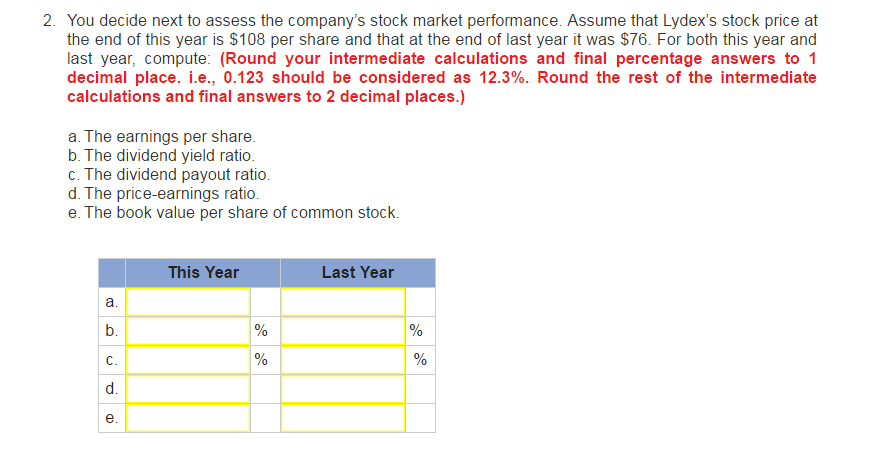Click the % cell after row c Last Year

[x=418, y=359]
